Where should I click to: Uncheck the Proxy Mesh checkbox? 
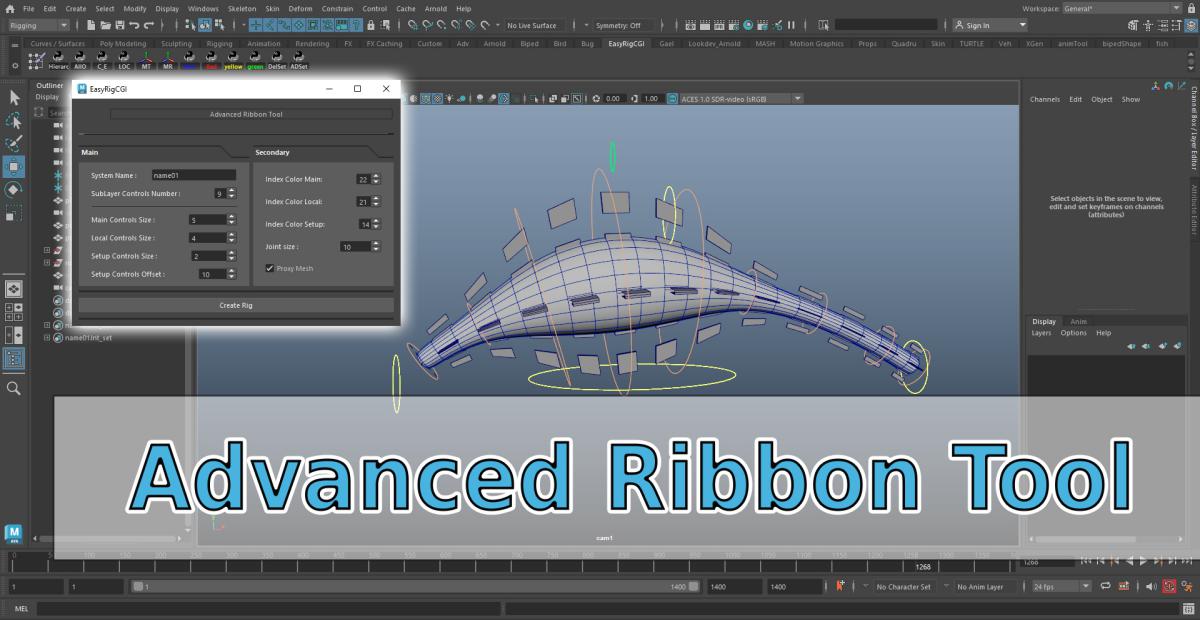pyautogui.click(x=270, y=268)
